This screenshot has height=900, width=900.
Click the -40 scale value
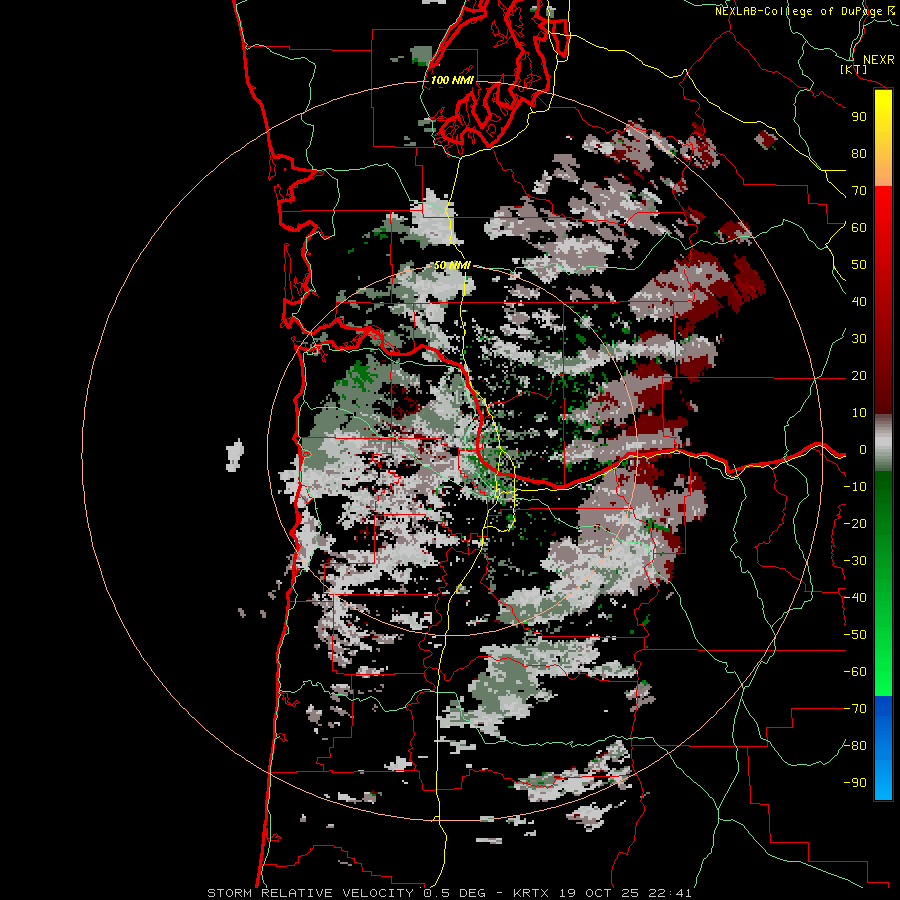click(855, 598)
